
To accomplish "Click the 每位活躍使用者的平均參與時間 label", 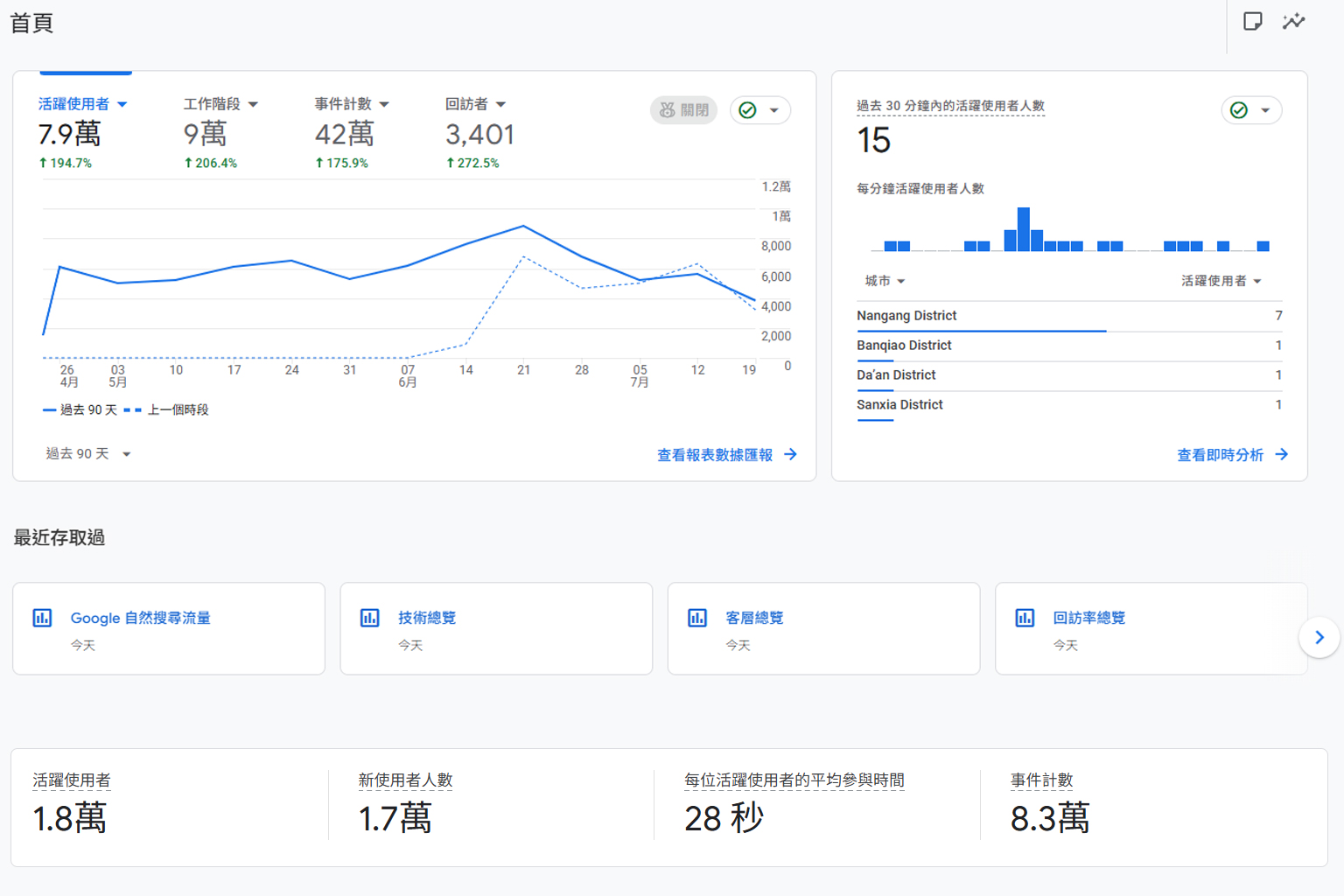I will pyautogui.click(x=794, y=780).
